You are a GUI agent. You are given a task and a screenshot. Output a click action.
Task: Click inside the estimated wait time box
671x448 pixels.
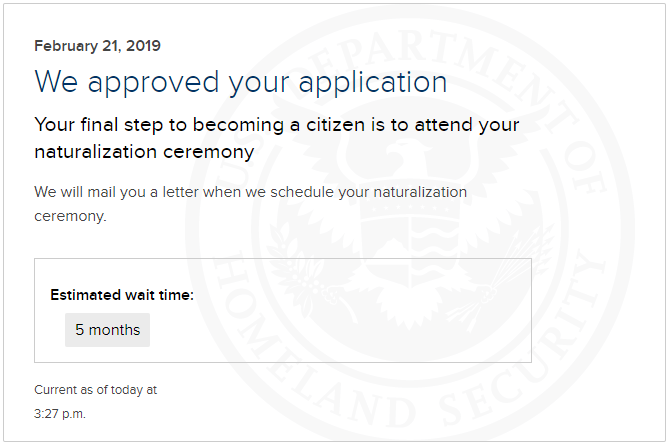point(283,310)
